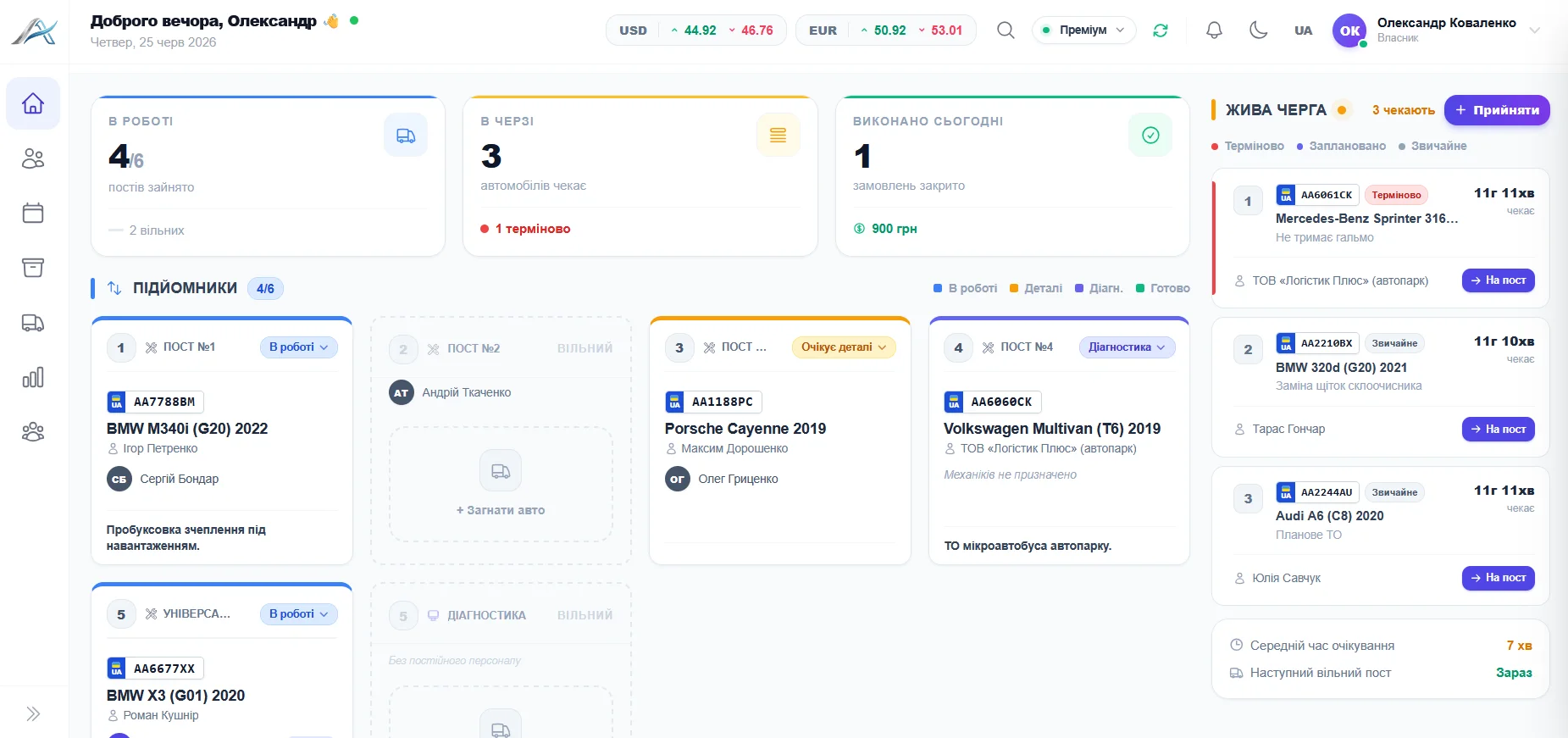Open the Очікує деталі status dropdown
Image resolution: width=1568 pixels, height=738 pixels.
pos(844,347)
